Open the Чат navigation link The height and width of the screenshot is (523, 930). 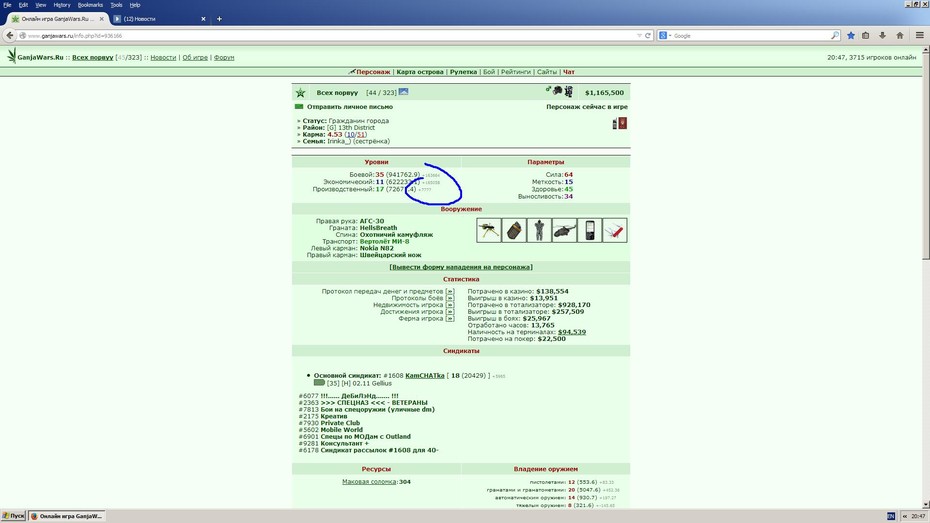point(569,72)
